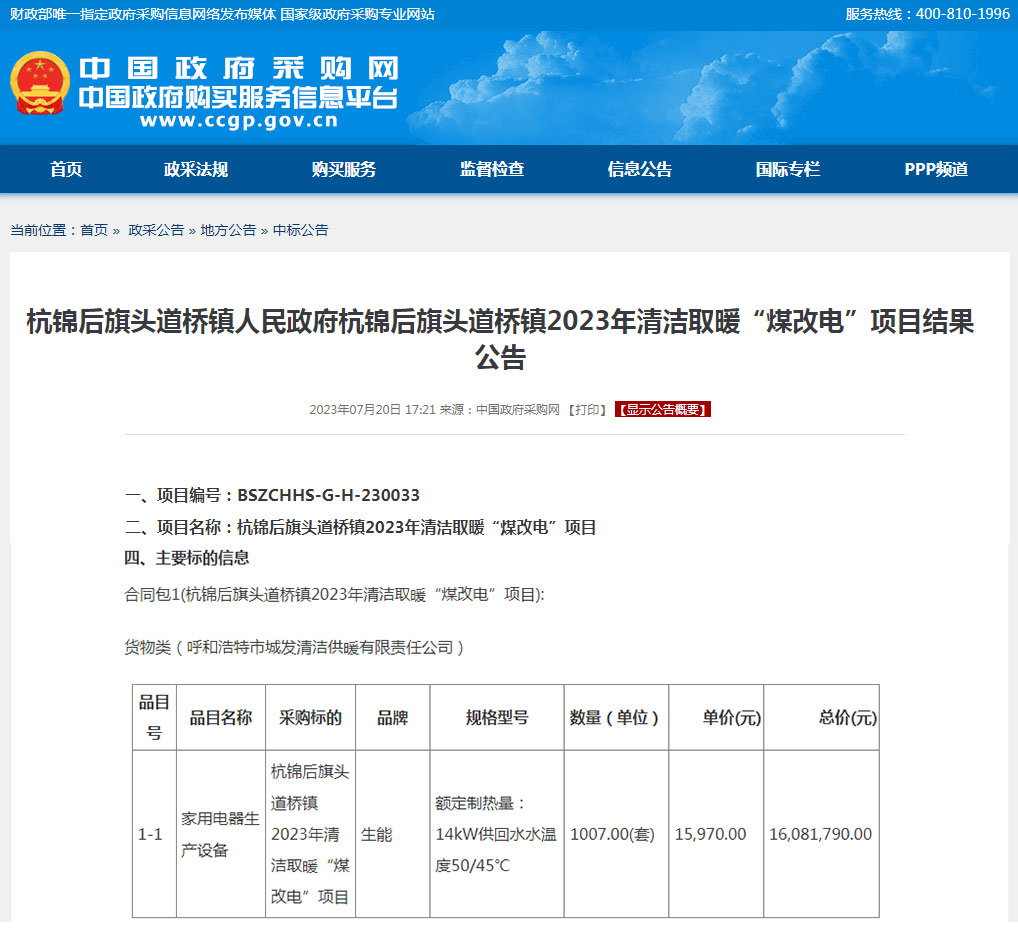The width and height of the screenshot is (1018, 929).
Task: Select 监督检查 in the navigation bar
Action: click(x=492, y=170)
